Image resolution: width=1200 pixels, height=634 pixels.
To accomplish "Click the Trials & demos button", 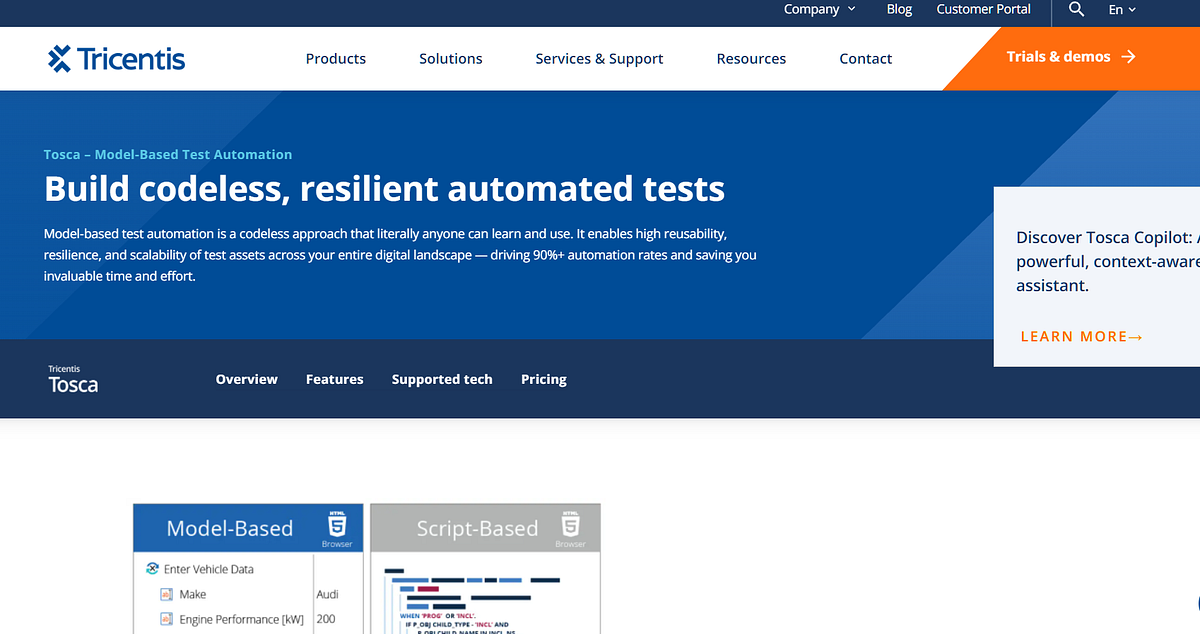I will (1072, 57).
